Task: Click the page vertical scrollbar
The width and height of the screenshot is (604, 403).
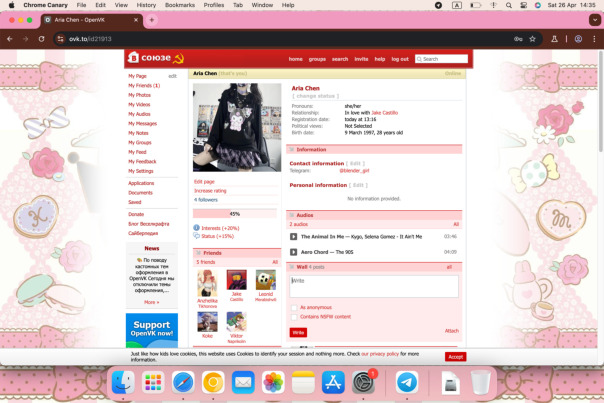Action: (600, 102)
